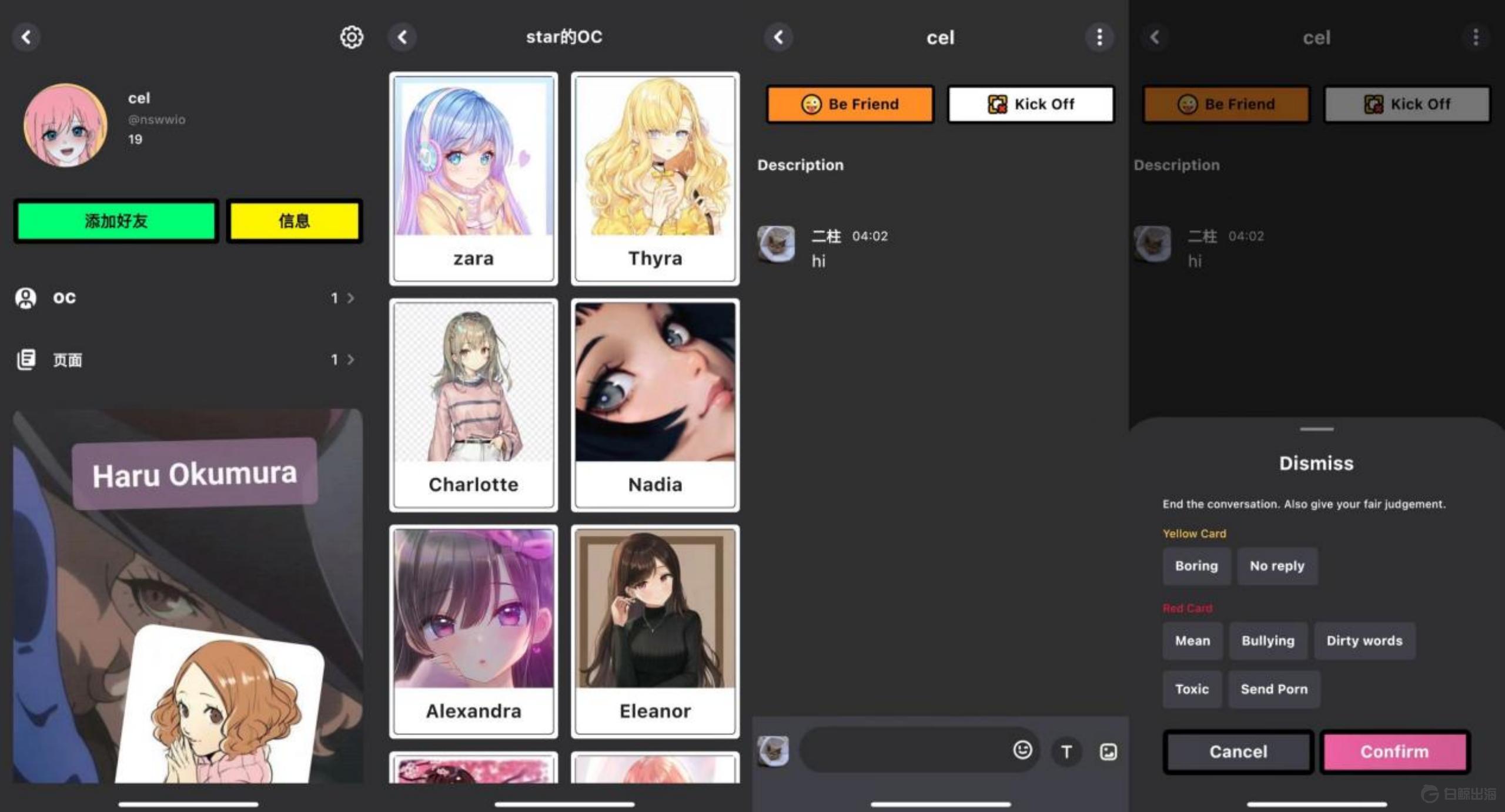Click the chat message input field

click(x=905, y=750)
